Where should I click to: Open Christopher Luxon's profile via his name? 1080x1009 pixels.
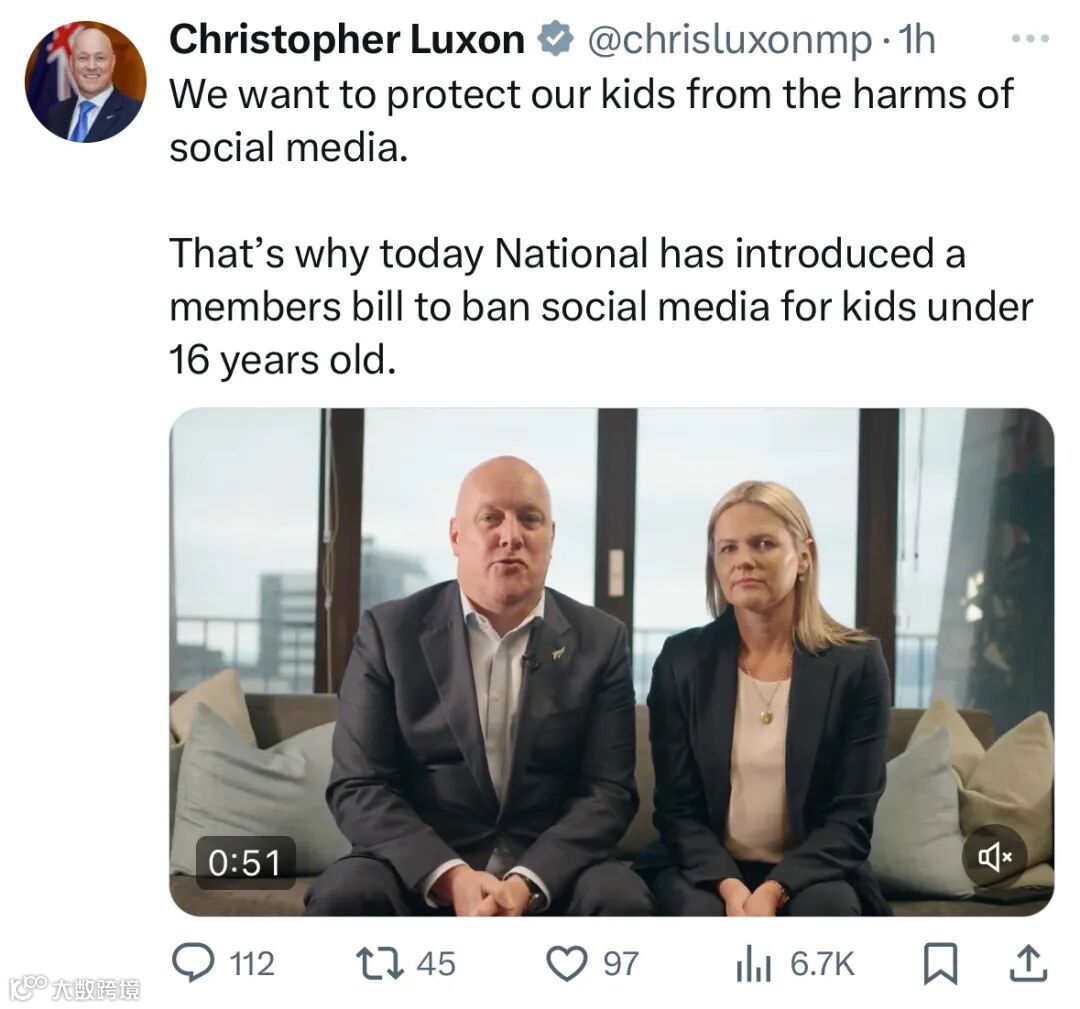point(346,39)
